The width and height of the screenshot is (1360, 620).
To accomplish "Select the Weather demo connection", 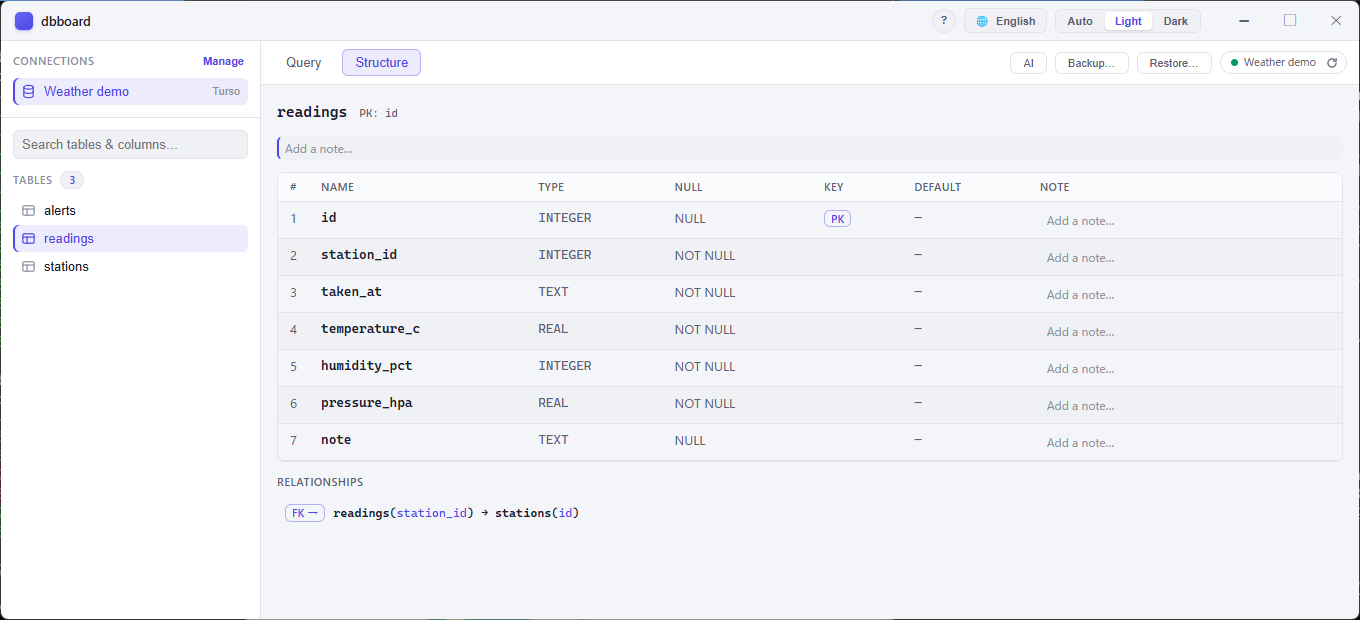I will point(130,91).
